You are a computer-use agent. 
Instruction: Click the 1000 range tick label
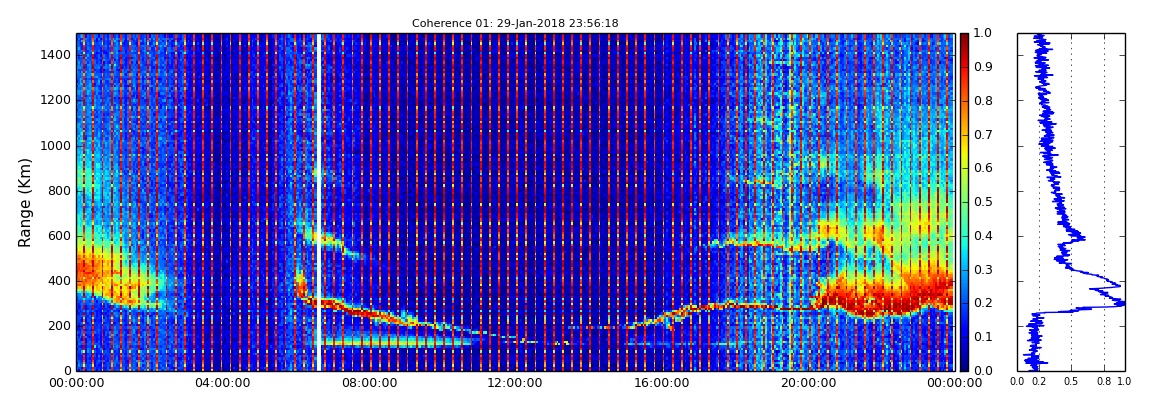(56, 145)
